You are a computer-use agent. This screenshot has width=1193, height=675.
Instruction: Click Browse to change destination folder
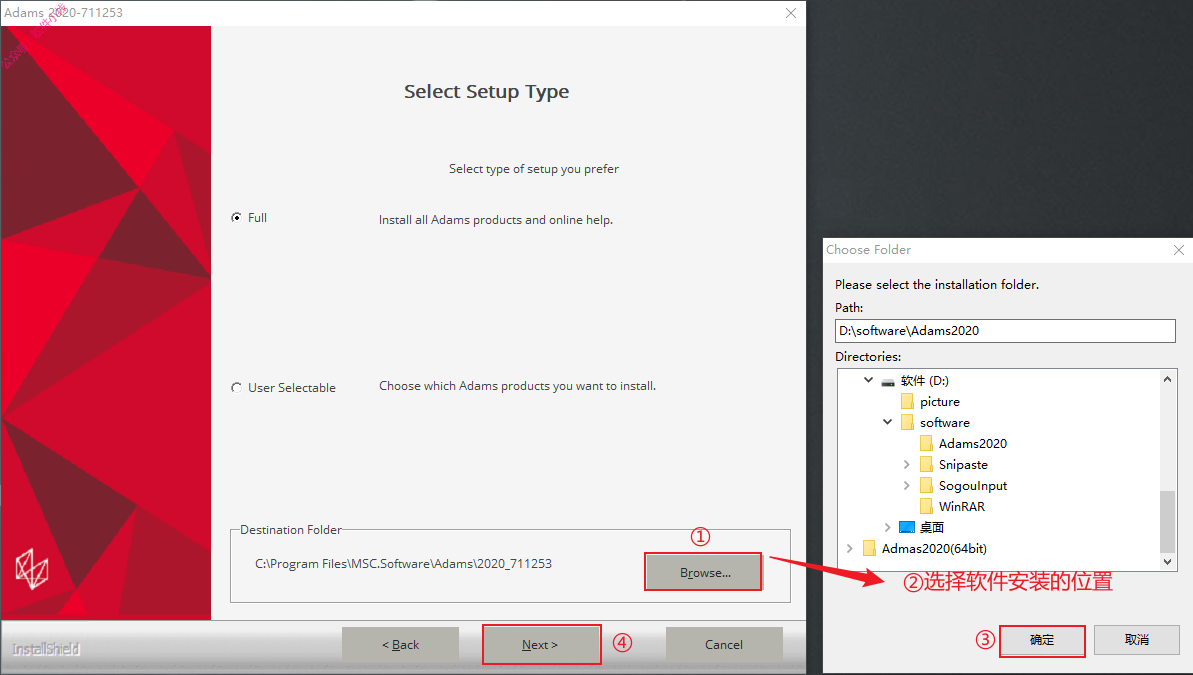704,572
